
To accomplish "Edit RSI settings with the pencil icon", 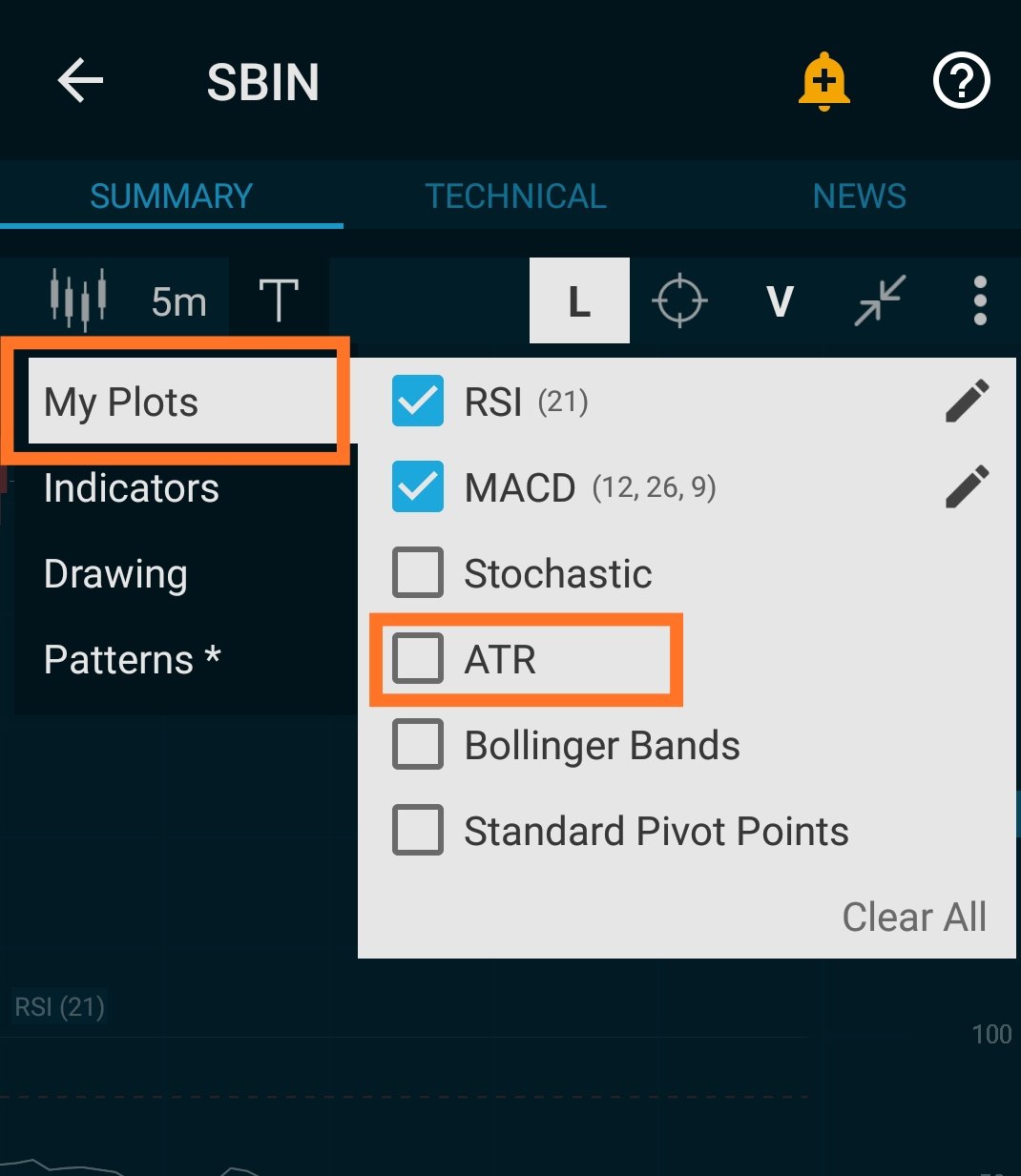I will (967, 402).
